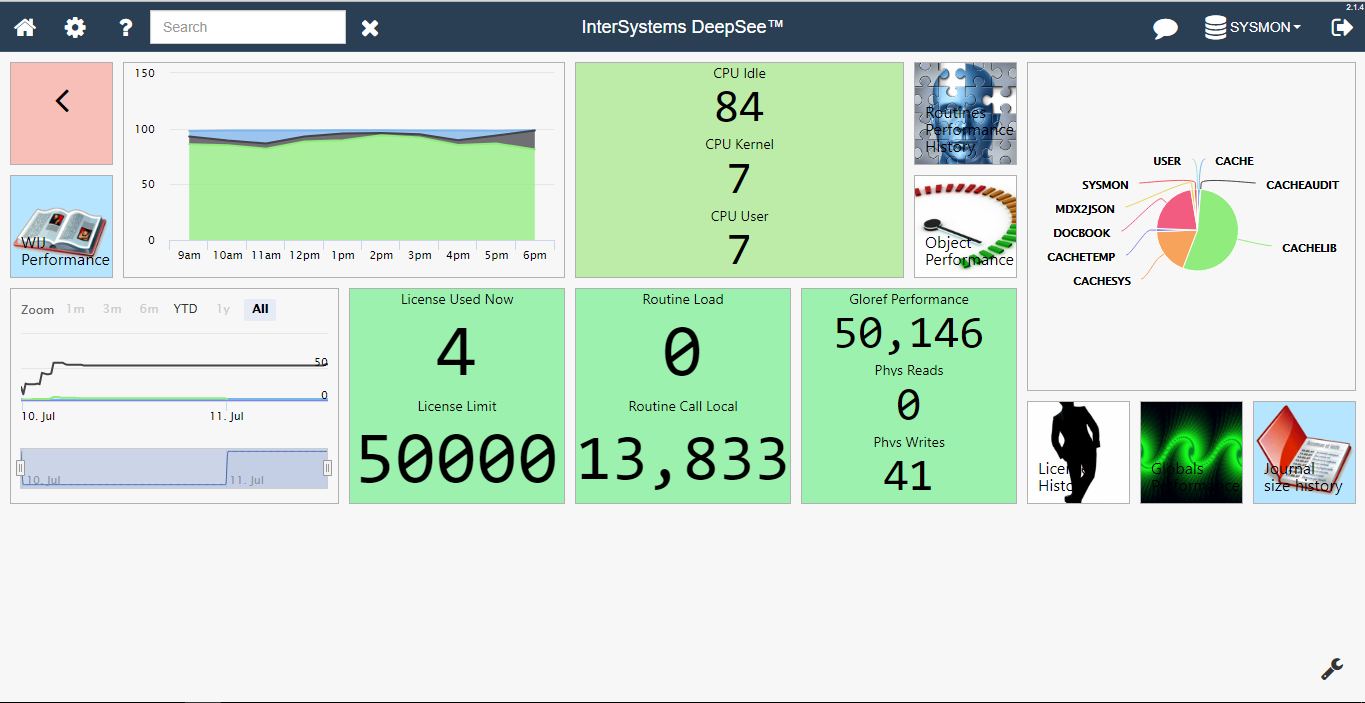Click the Routine Load label
Image resolution: width=1365 pixels, height=703 pixels.
tap(683, 299)
